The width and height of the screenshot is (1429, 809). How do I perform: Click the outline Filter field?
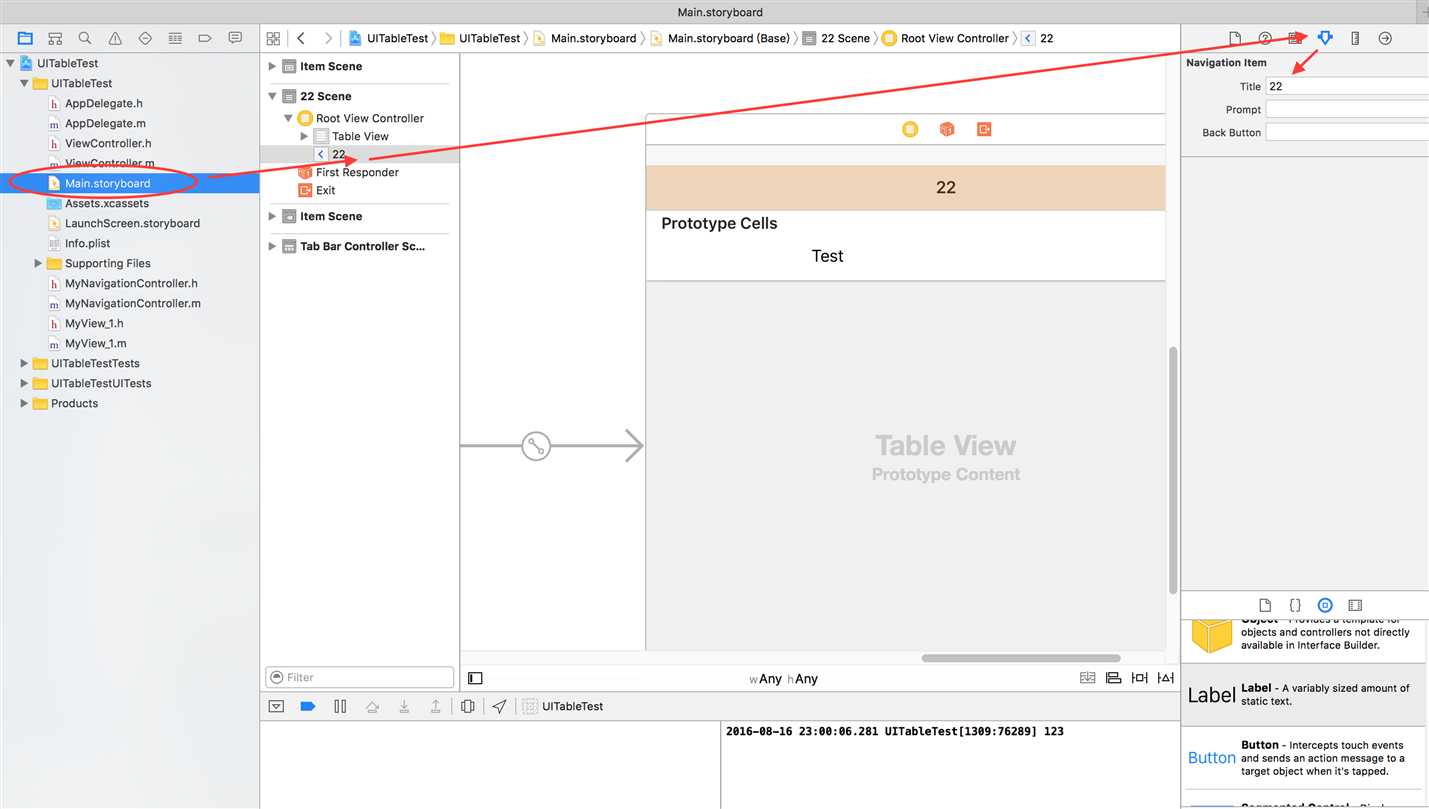(360, 677)
